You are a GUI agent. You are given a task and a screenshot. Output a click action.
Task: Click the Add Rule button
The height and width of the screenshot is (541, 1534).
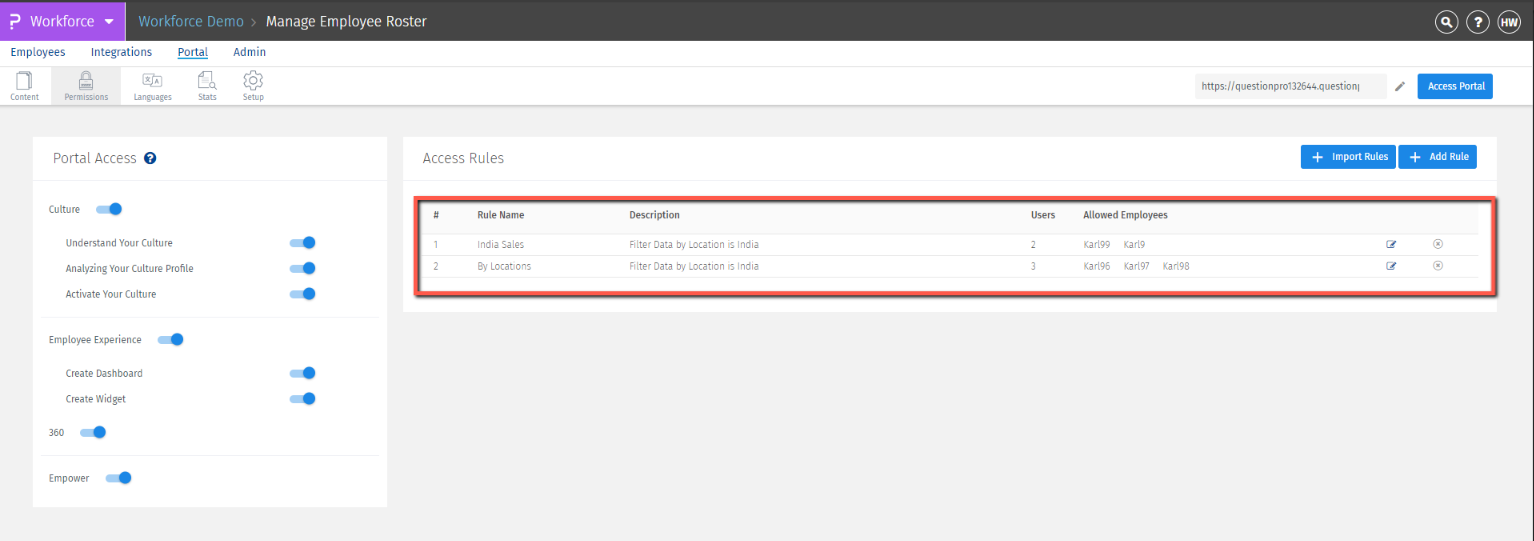(1437, 157)
